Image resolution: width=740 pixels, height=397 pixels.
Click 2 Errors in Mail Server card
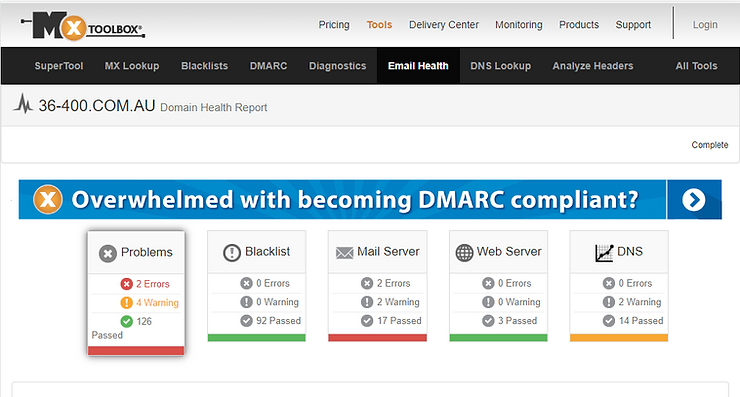coord(394,283)
